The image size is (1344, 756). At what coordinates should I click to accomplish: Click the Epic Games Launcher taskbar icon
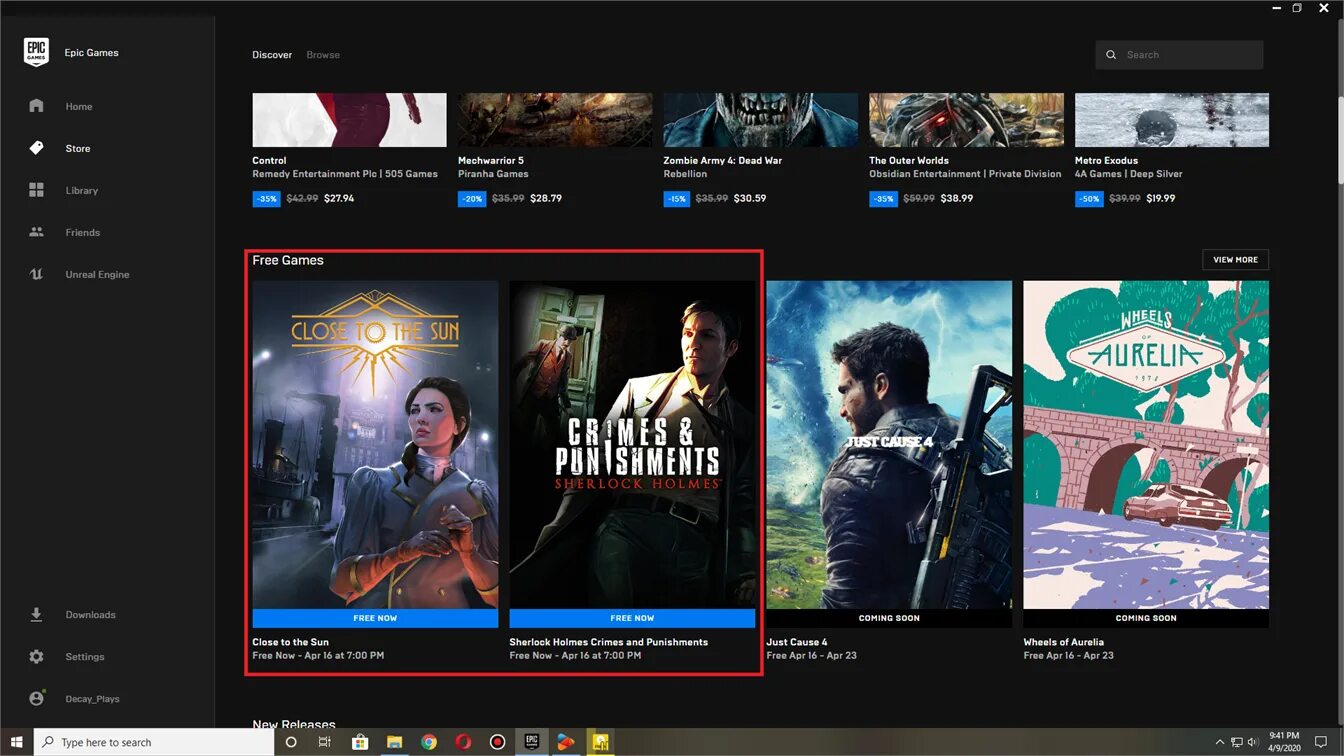pos(532,742)
